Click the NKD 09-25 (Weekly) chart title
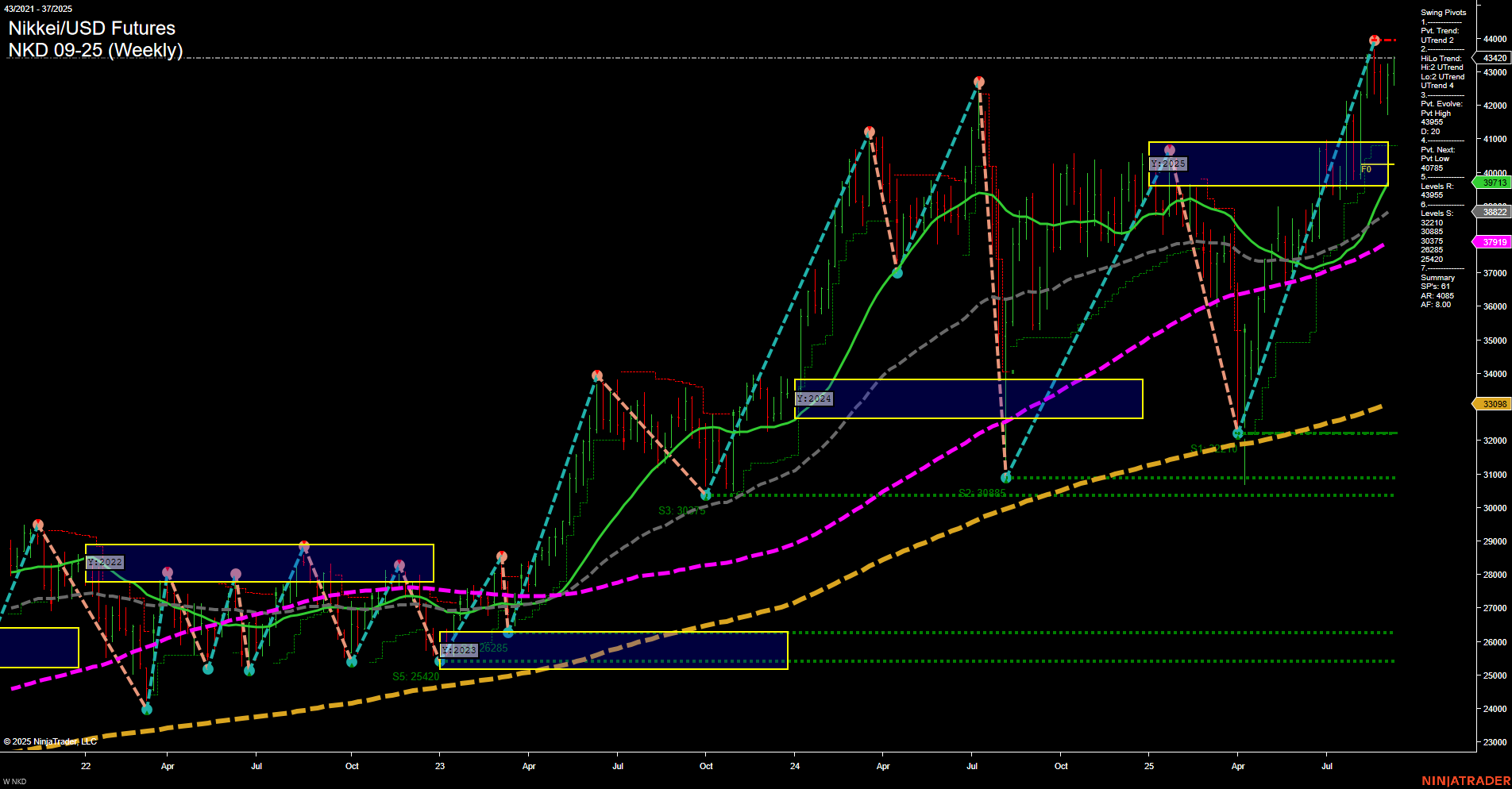The height and width of the screenshot is (789, 1512). click(x=95, y=49)
